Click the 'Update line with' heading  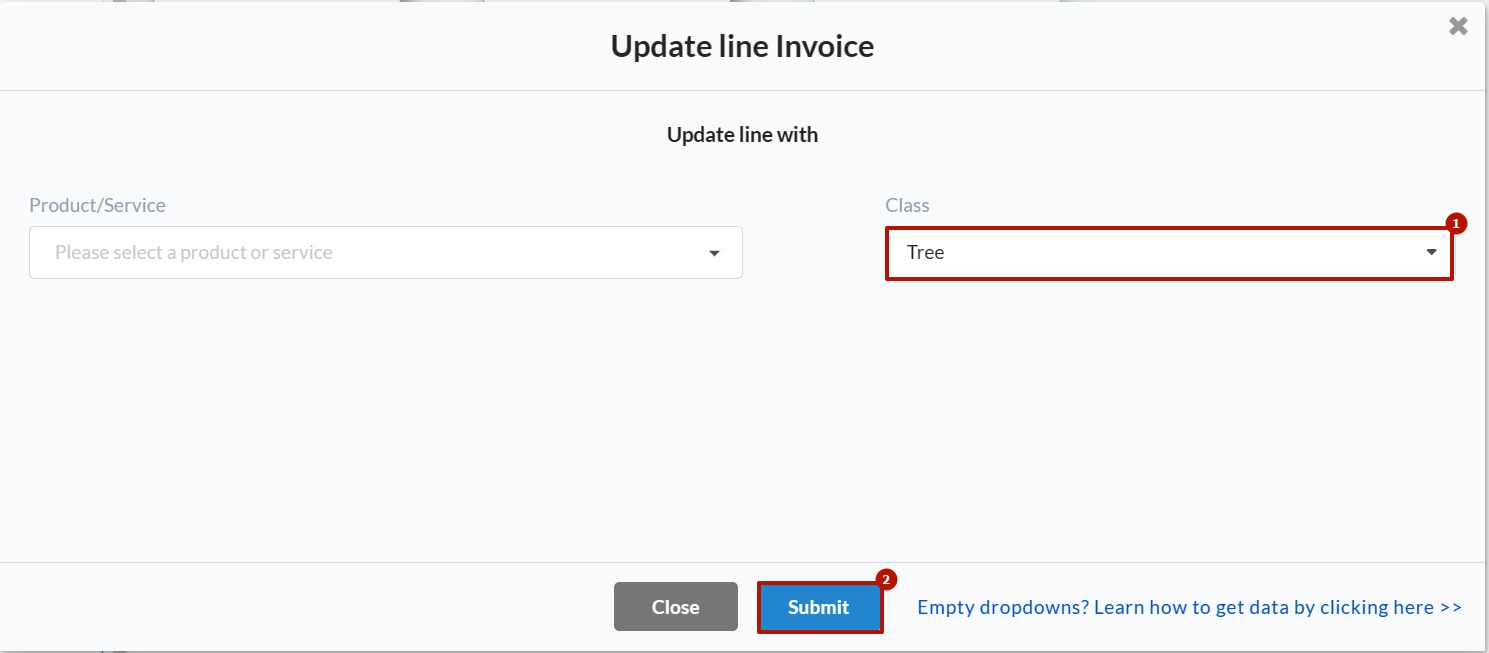(742, 134)
